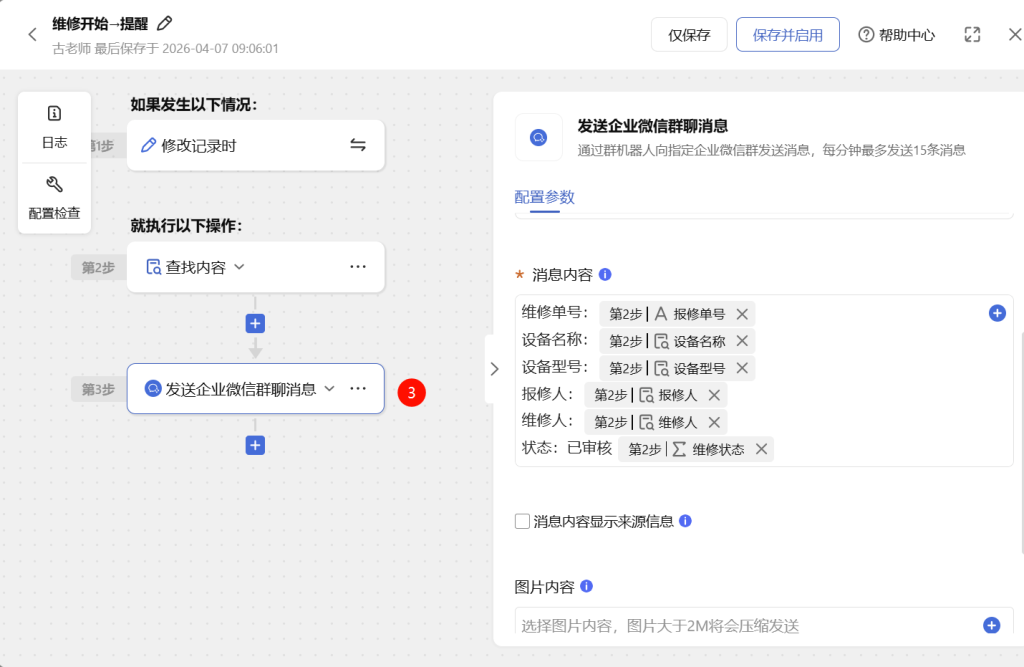The height and width of the screenshot is (667, 1024).
Task: Click the 已审核 text in message
Action: pos(590,448)
